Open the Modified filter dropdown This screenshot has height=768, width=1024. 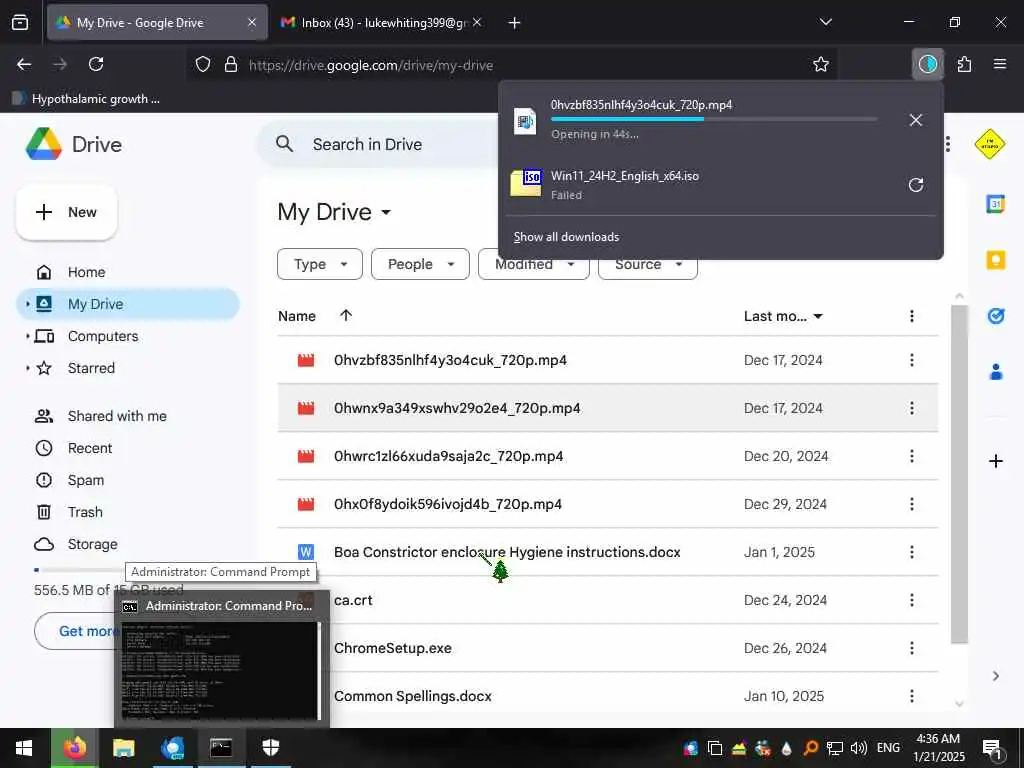tap(534, 264)
